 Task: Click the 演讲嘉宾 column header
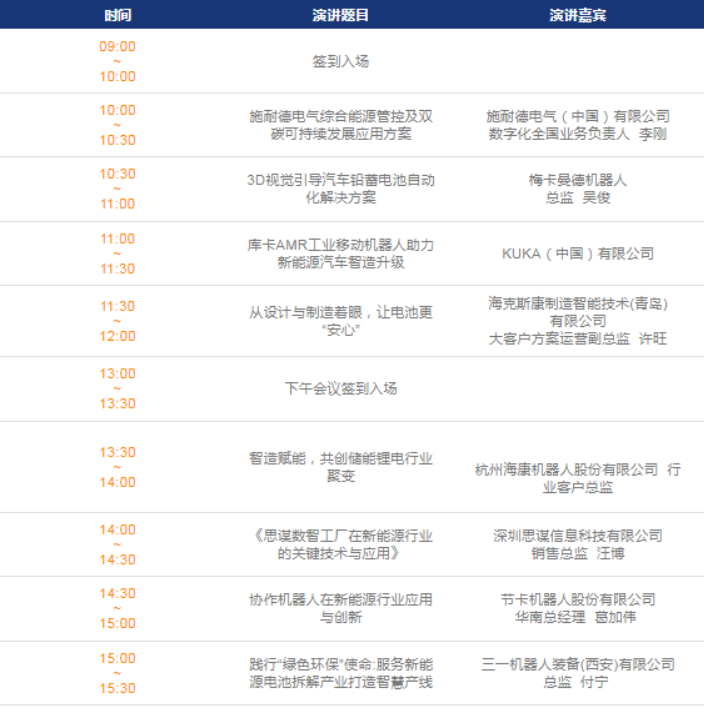pyautogui.click(x=578, y=15)
